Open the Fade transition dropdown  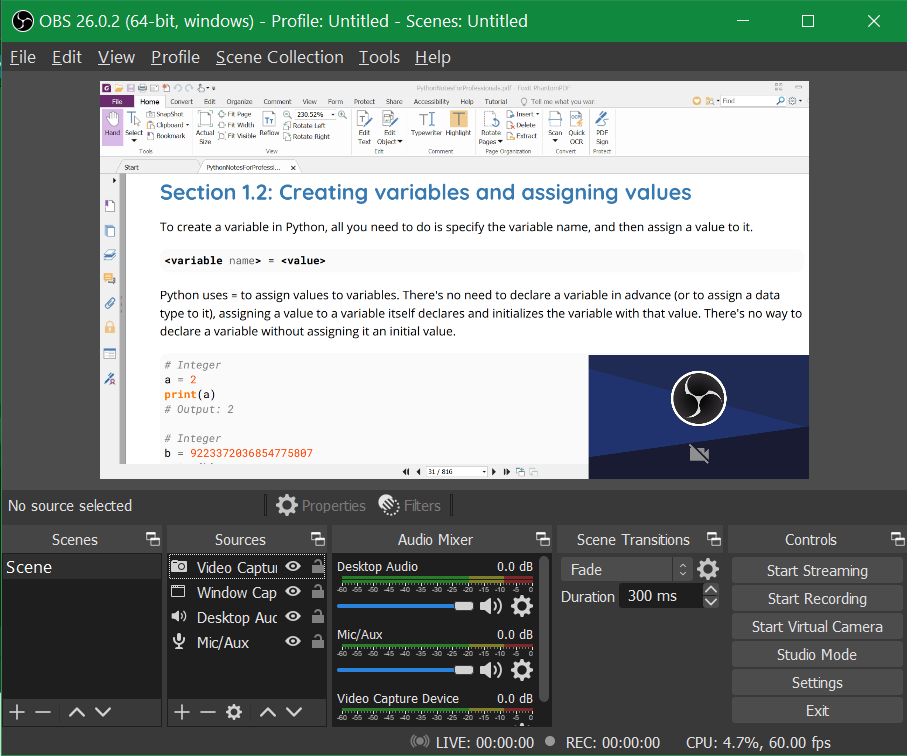pyautogui.click(x=626, y=570)
